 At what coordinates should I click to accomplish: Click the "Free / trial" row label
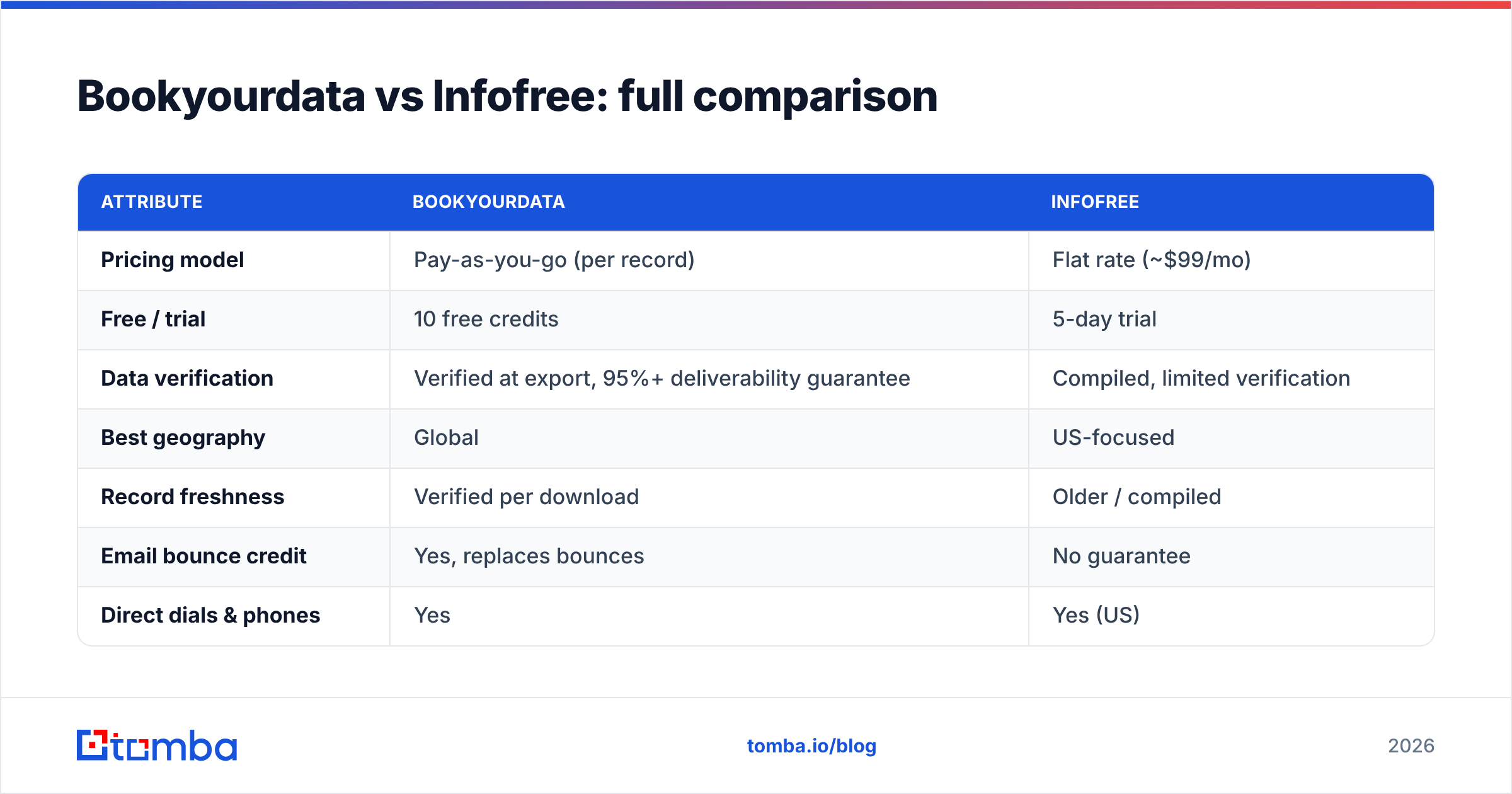pos(153,319)
